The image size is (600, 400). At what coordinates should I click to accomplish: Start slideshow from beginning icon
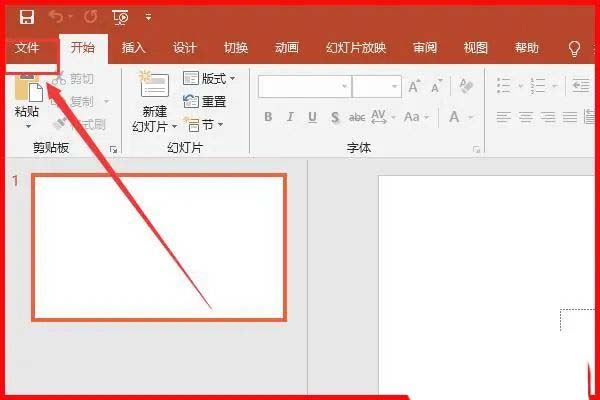pyautogui.click(x=120, y=17)
